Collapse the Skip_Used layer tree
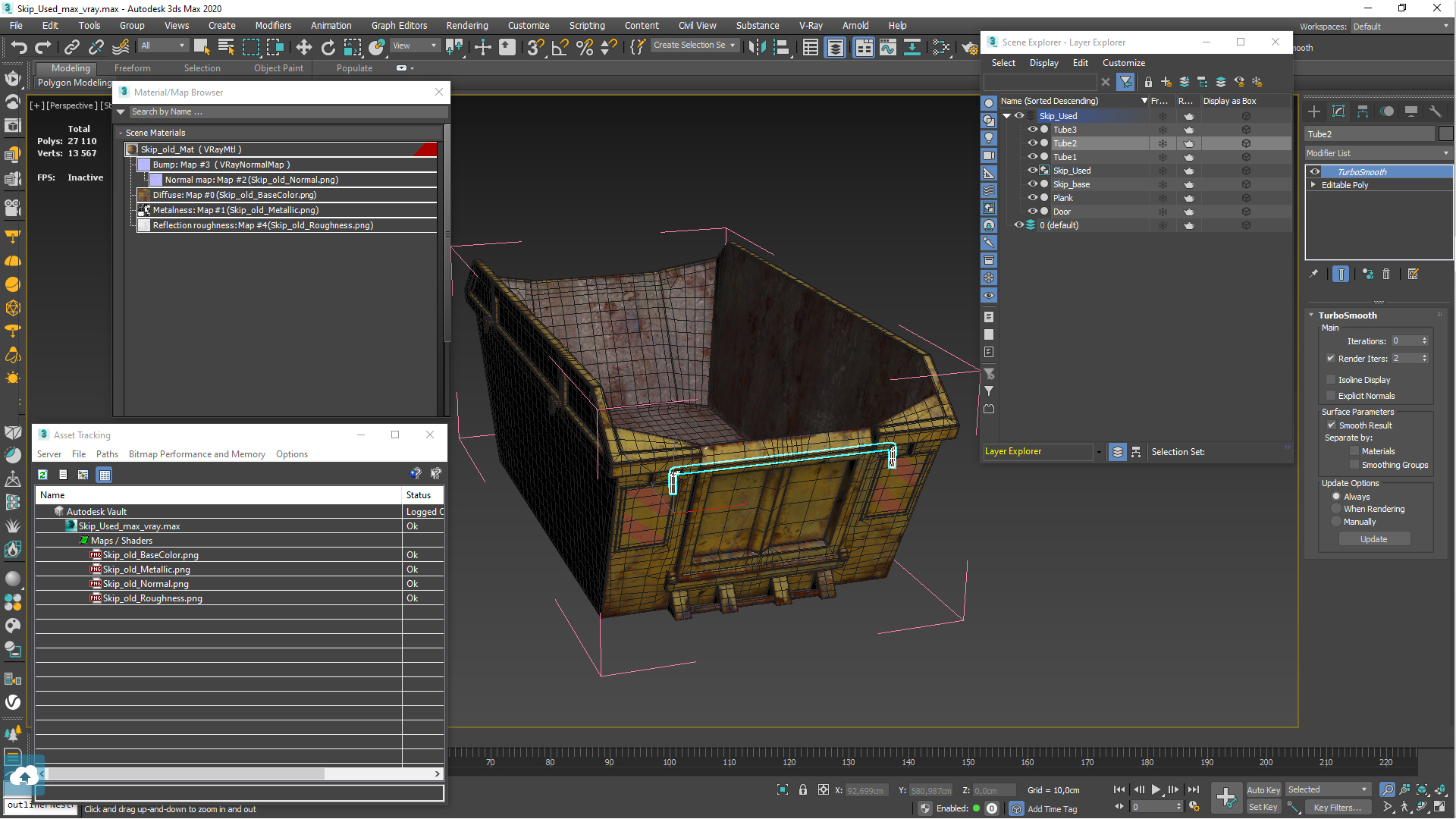The image size is (1456, 819). click(1006, 116)
